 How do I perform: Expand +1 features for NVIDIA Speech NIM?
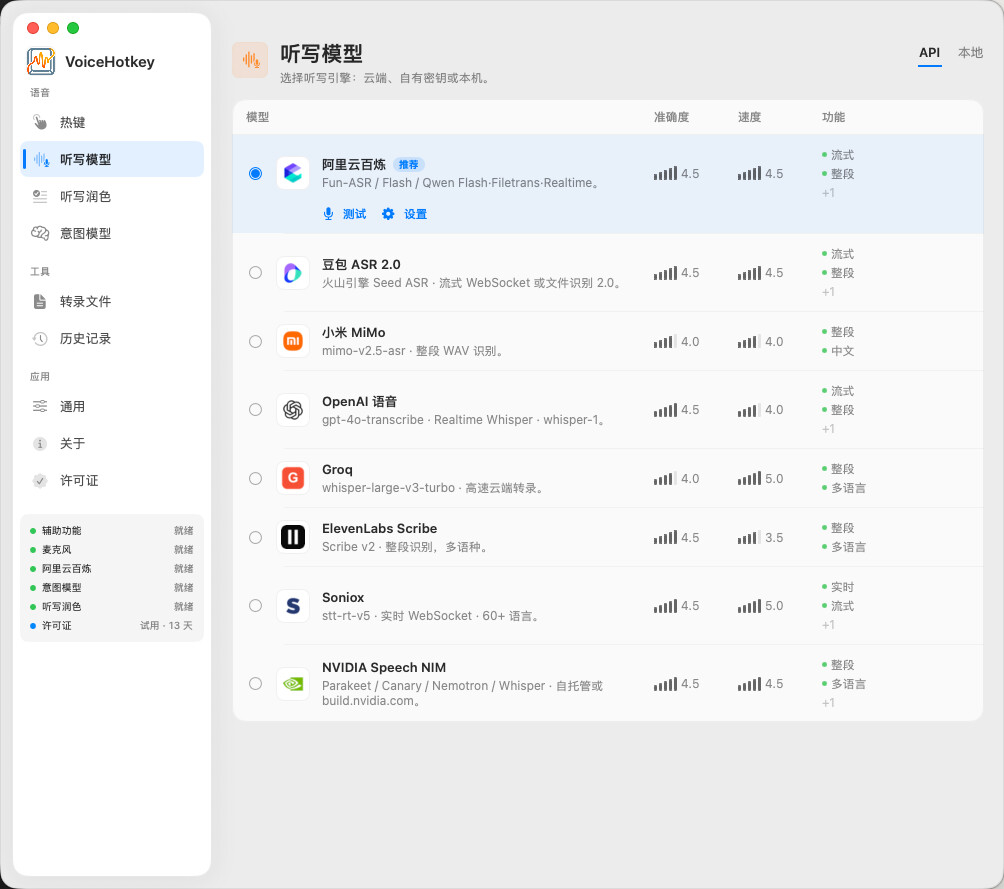pos(829,703)
